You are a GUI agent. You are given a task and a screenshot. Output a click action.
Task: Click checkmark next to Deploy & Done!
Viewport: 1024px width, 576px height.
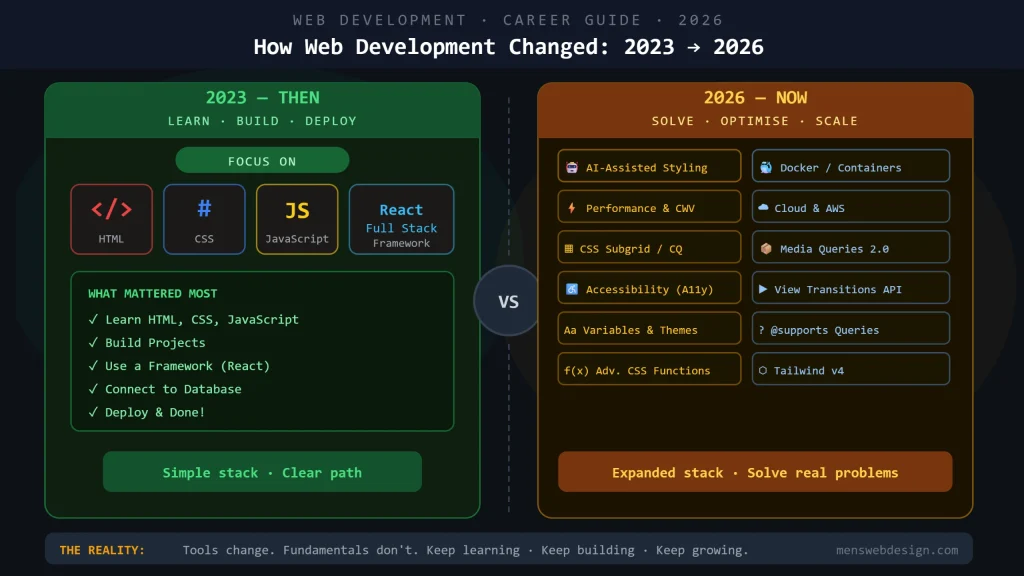pos(93,412)
